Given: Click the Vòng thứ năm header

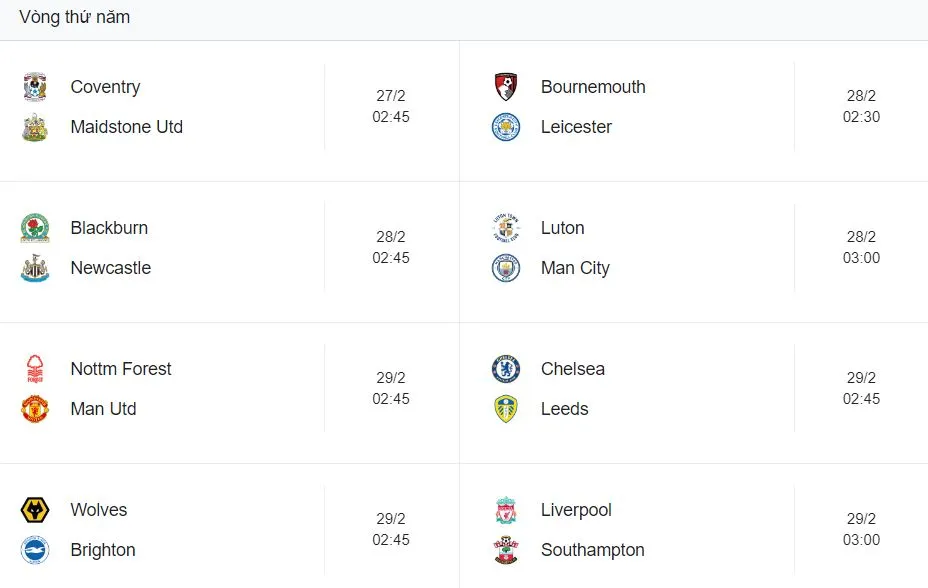Looking at the screenshot, I should point(74,17).
